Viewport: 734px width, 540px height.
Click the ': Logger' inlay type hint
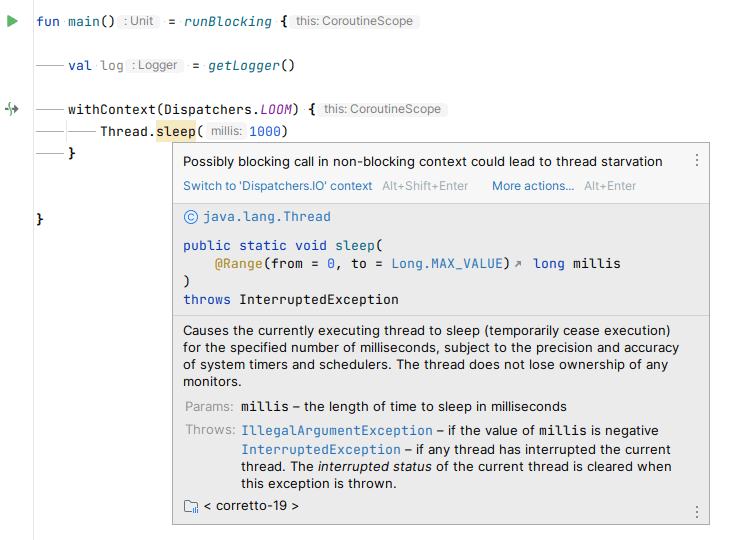154,65
